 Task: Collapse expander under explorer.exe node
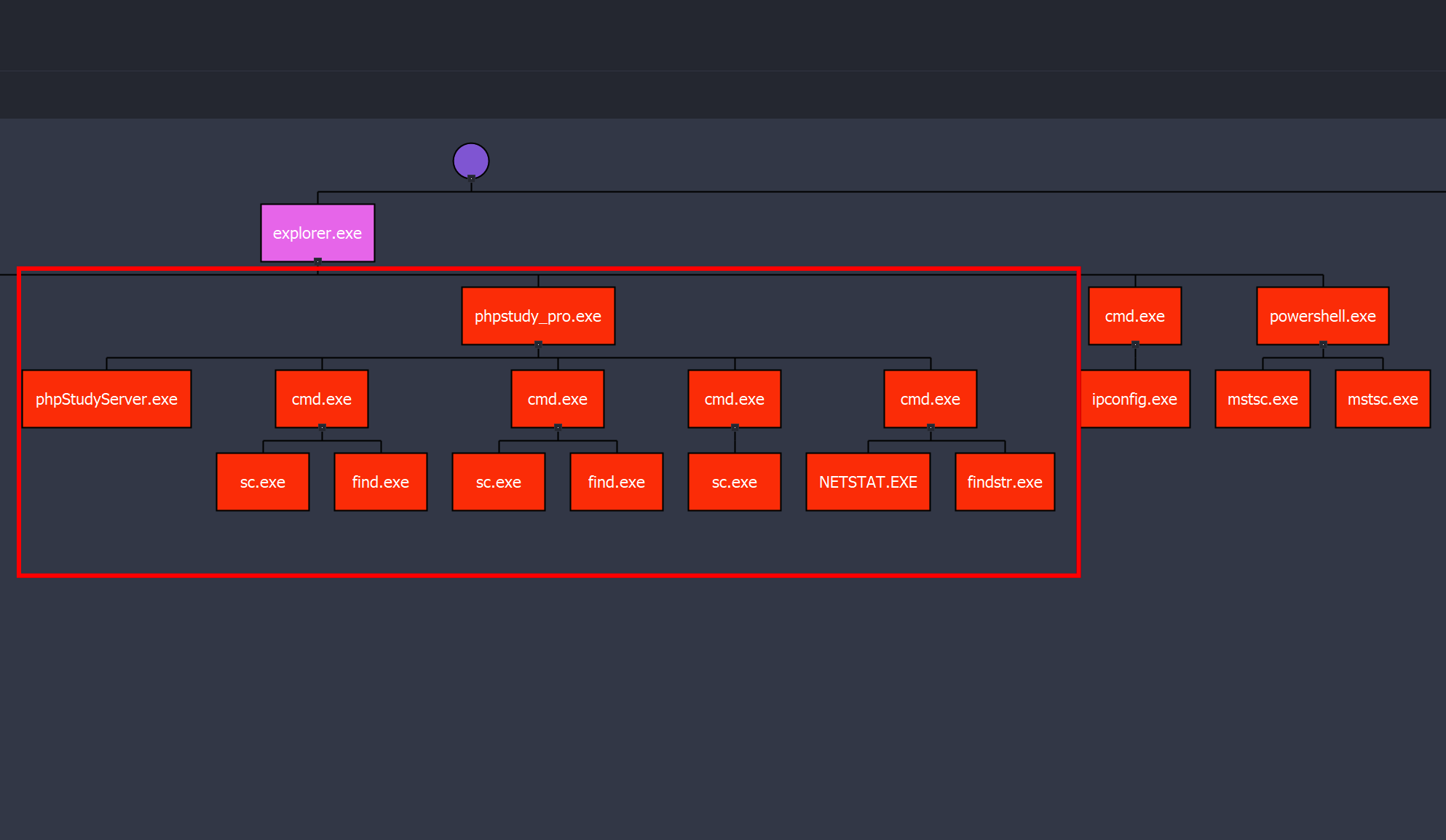pyautogui.click(x=317, y=261)
